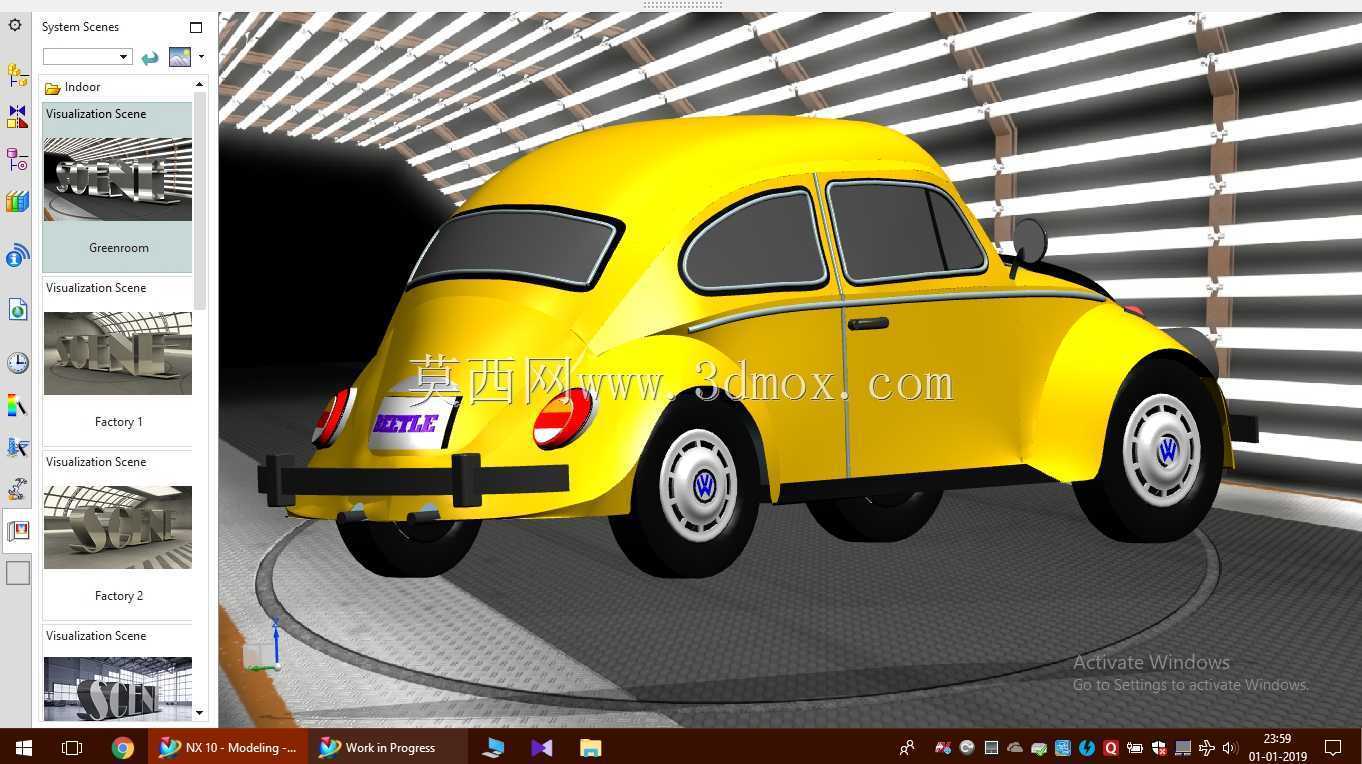Viewport: 1362px width, 764px height.
Task: Click the battery status tray icon
Action: 1135,747
